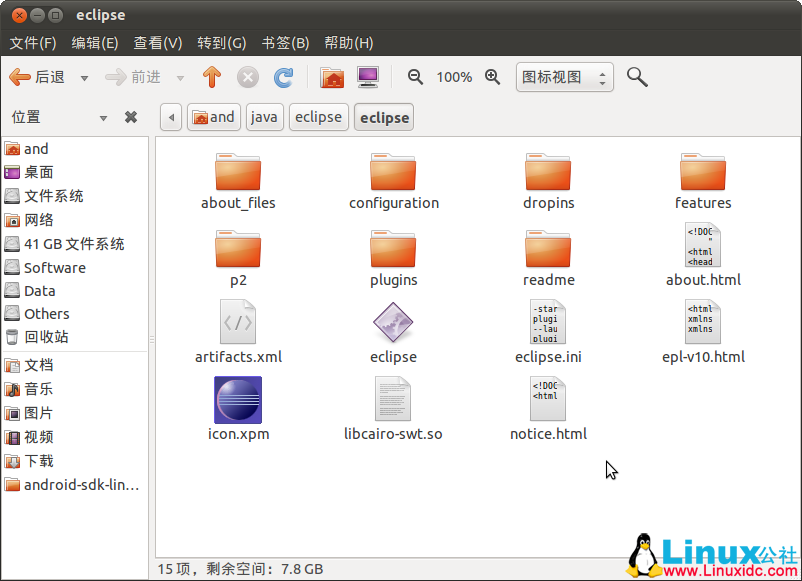This screenshot has width=802, height=581.
Task: Open the 图标视图 view mode dropdown
Action: pos(565,77)
